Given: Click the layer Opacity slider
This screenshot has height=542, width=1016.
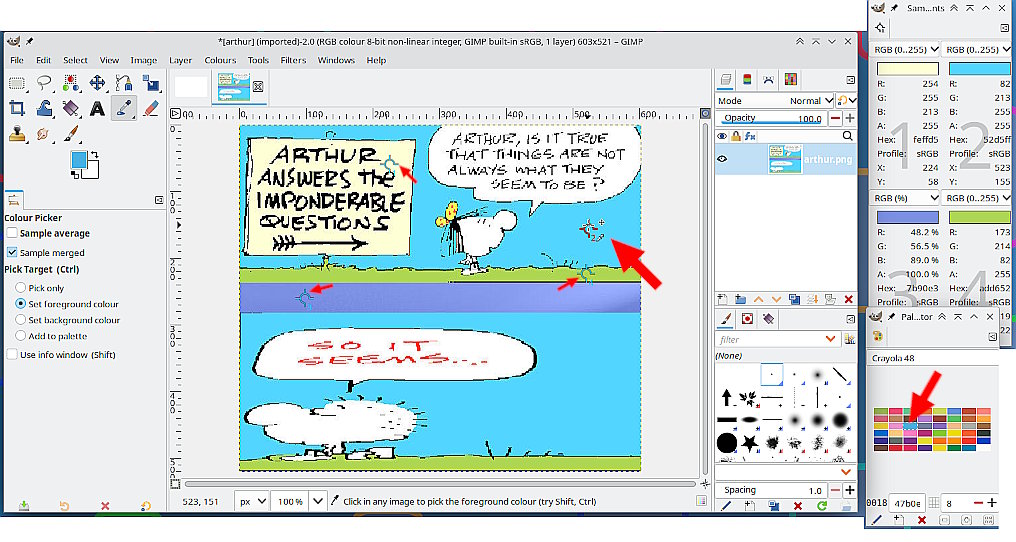Looking at the screenshot, I should (771, 118).
